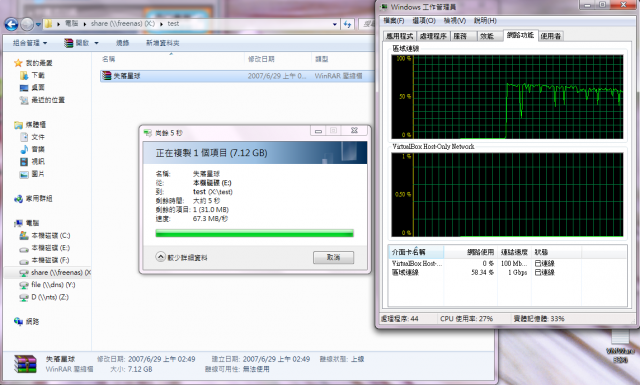Open 桌面 in the favorites sidebar
The height and width of the screenshot is (385, 640).
pyautogui.click(x=33, y=87)
